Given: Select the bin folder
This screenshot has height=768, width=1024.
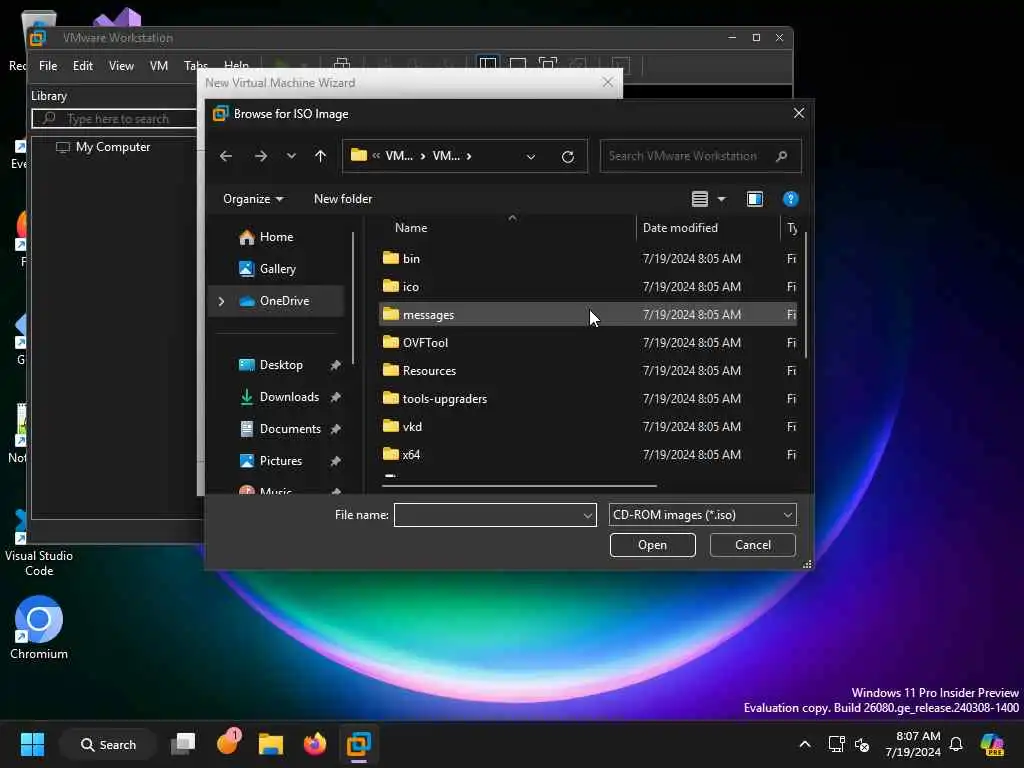Looking at the screenshot, I should pyautogui.click(x=588, y=259).
